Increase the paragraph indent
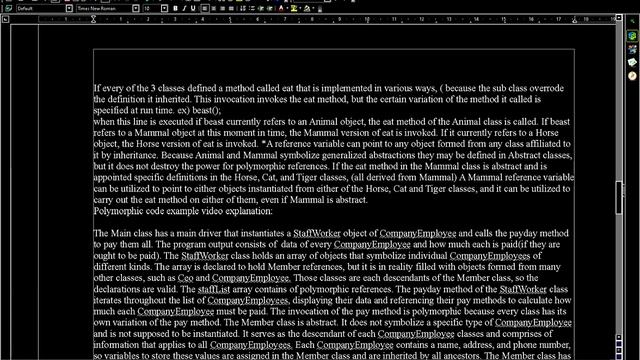This screenshot has height=360, width=640. (x=270, y=8)
